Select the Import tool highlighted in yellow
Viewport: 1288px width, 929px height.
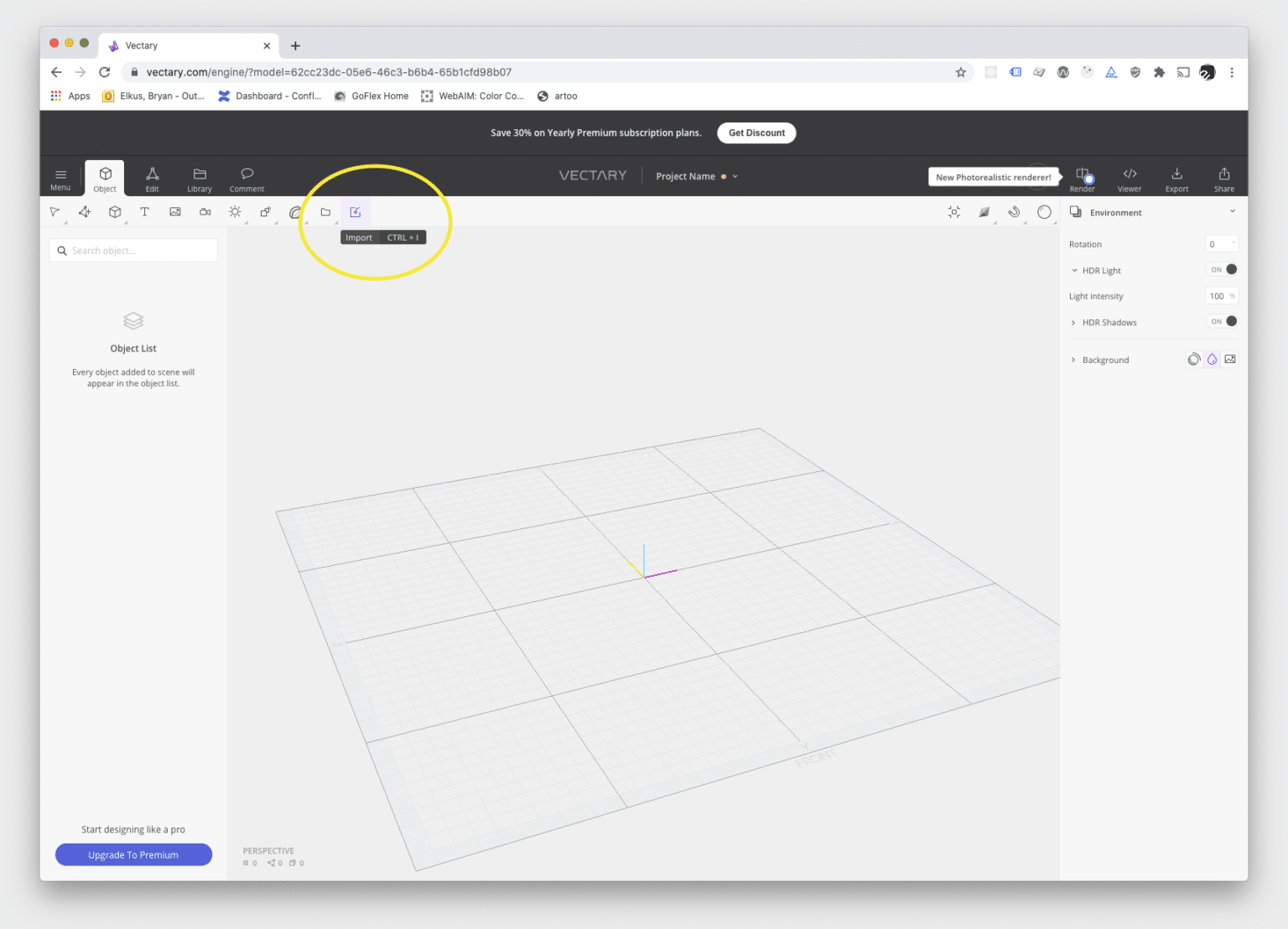356,211
